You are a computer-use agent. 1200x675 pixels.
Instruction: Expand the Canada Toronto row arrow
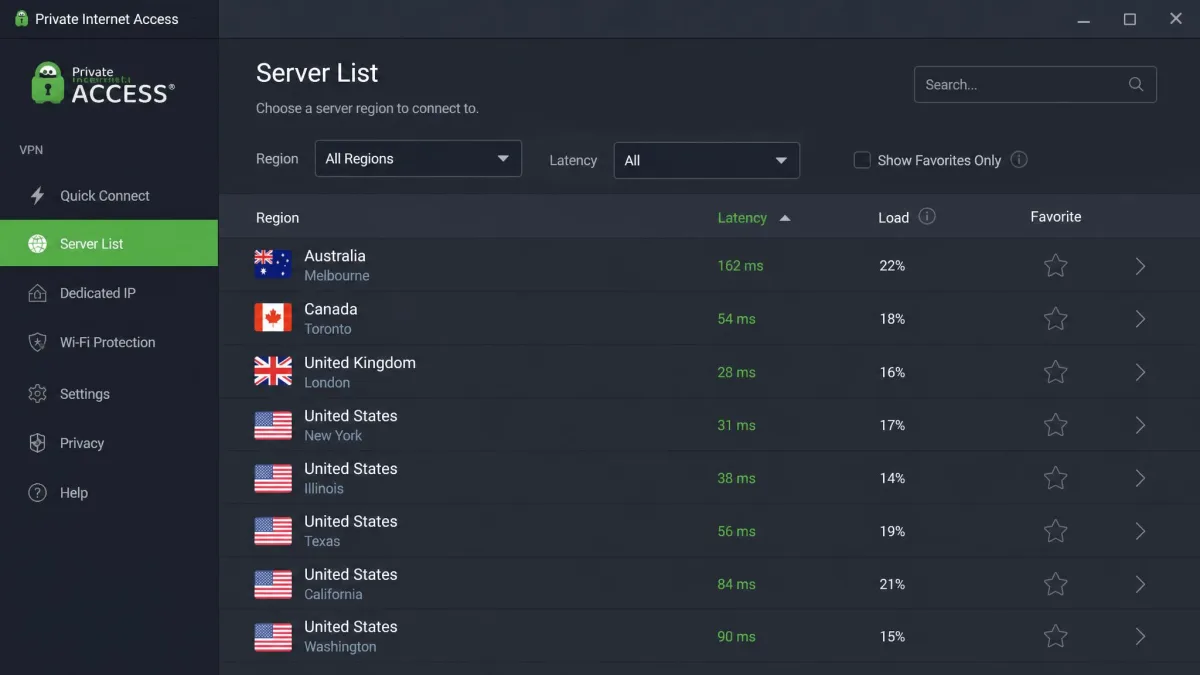pyautogui.click(x=1140, y=319)
